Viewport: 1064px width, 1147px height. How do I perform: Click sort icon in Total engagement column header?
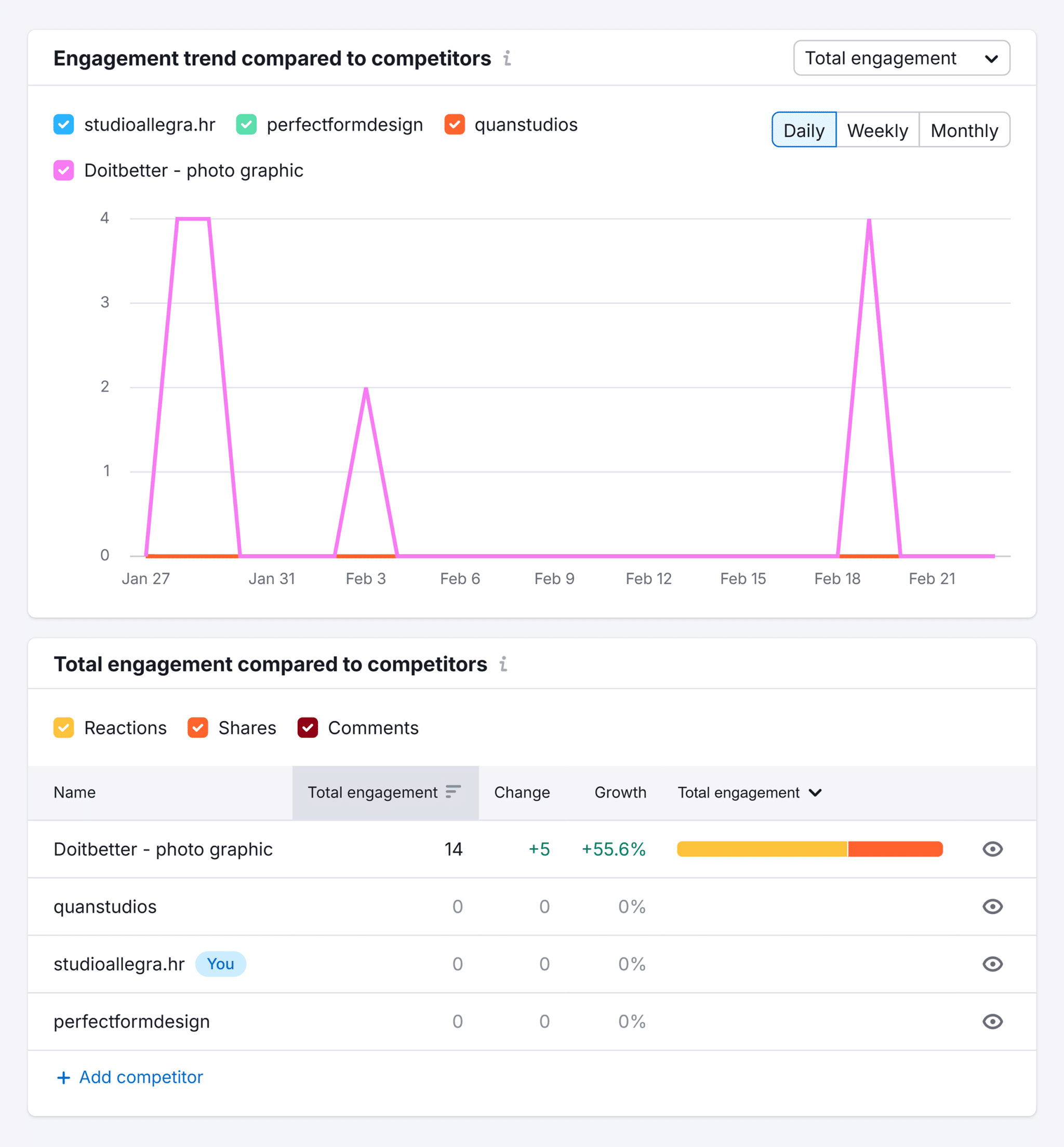453,792
